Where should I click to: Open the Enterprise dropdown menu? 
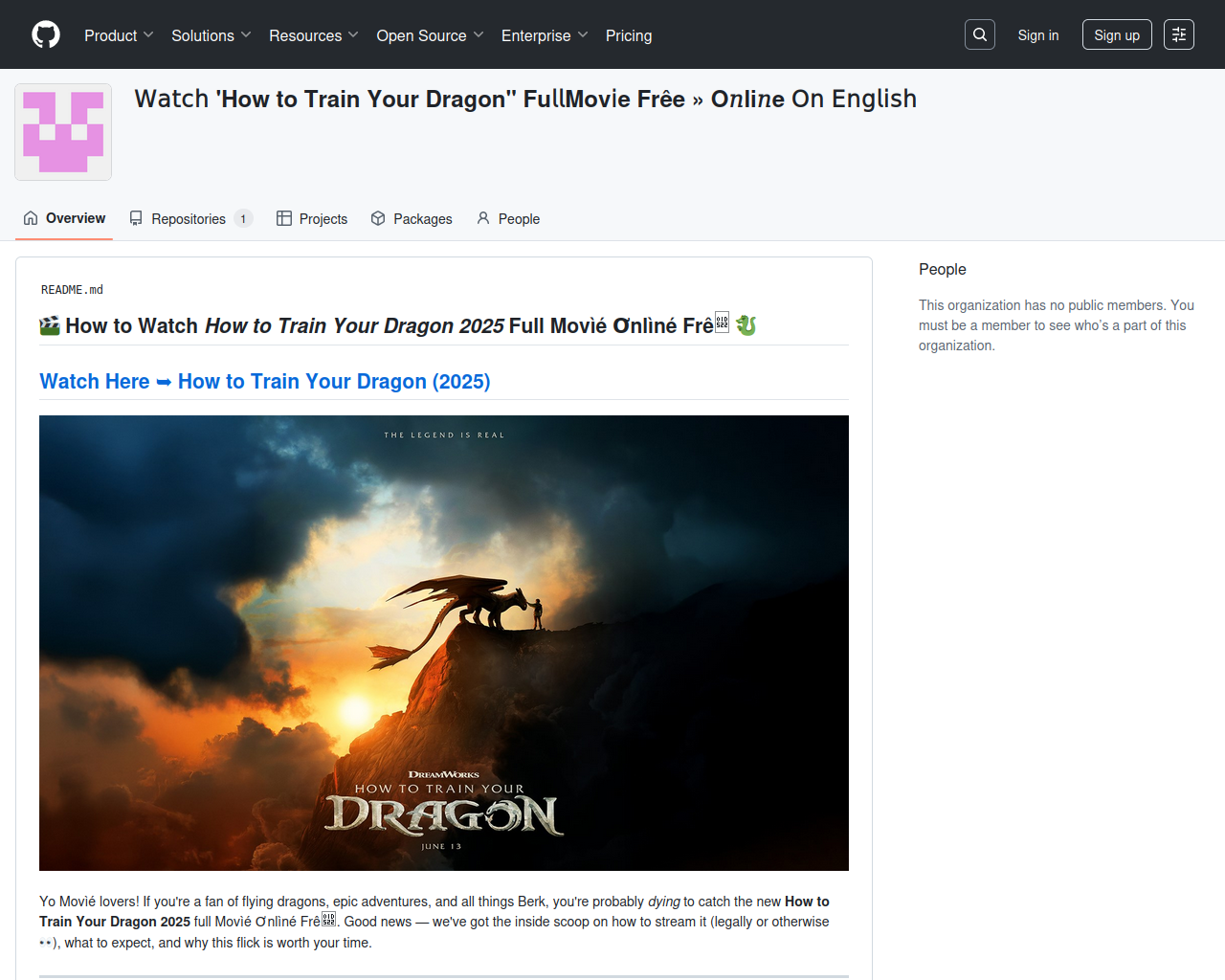(544, 35)
